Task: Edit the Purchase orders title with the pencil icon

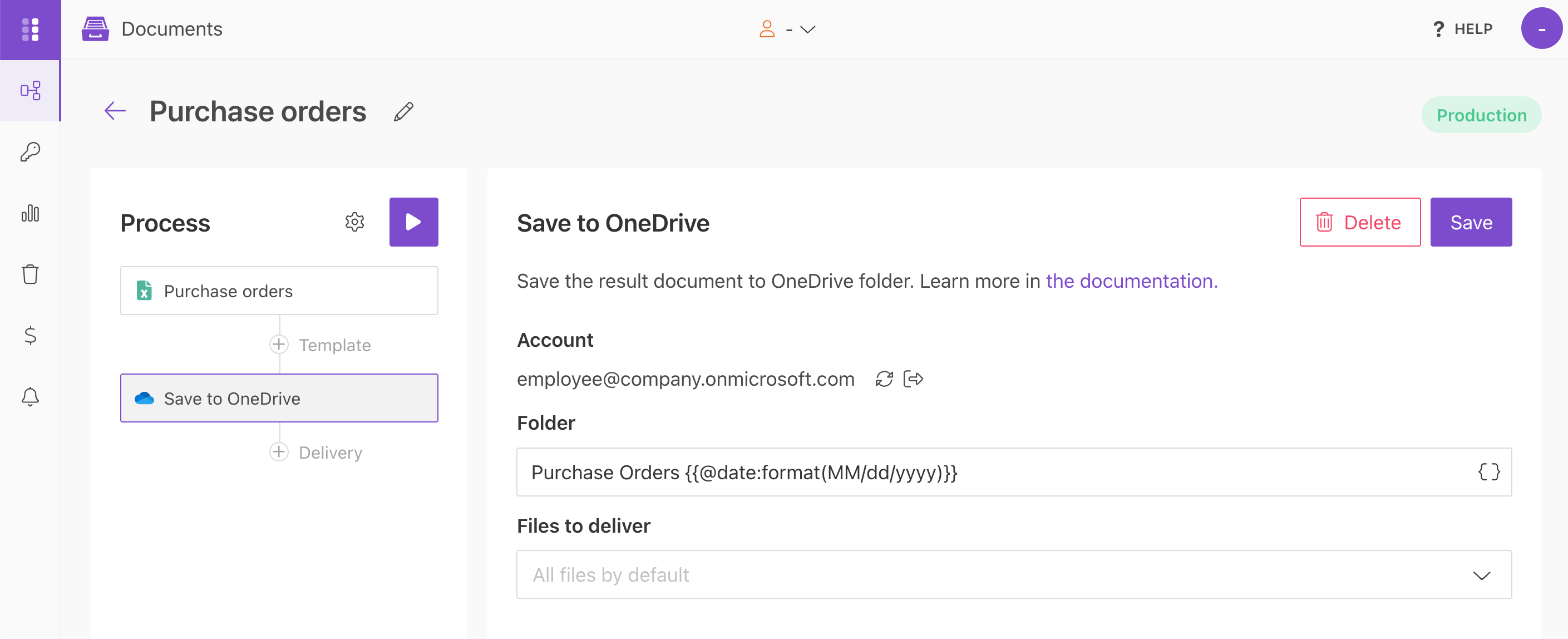Action: (x=403, y=111)
